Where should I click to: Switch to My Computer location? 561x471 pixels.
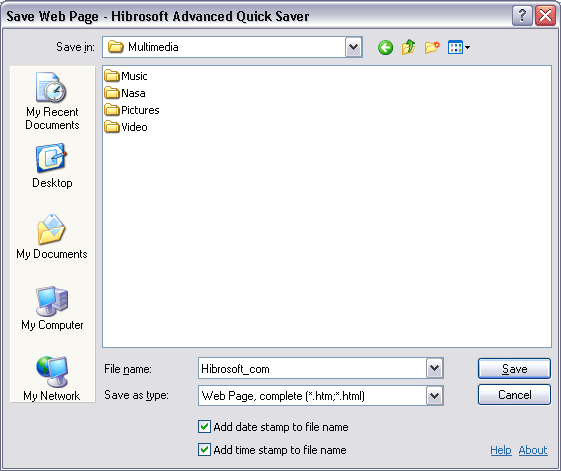coord(52,308)
